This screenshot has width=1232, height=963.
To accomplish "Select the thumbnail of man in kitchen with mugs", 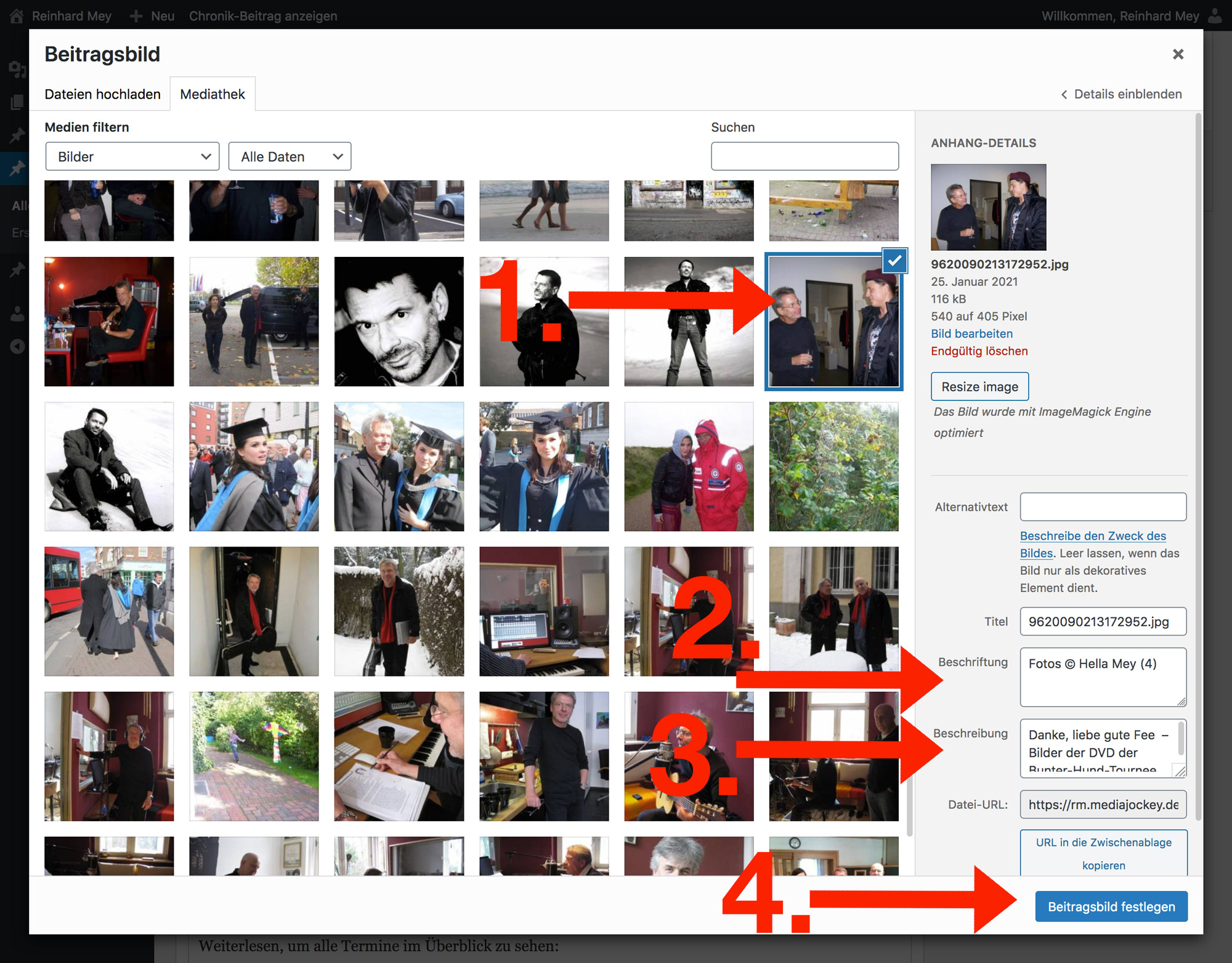I will pos(544,756).
